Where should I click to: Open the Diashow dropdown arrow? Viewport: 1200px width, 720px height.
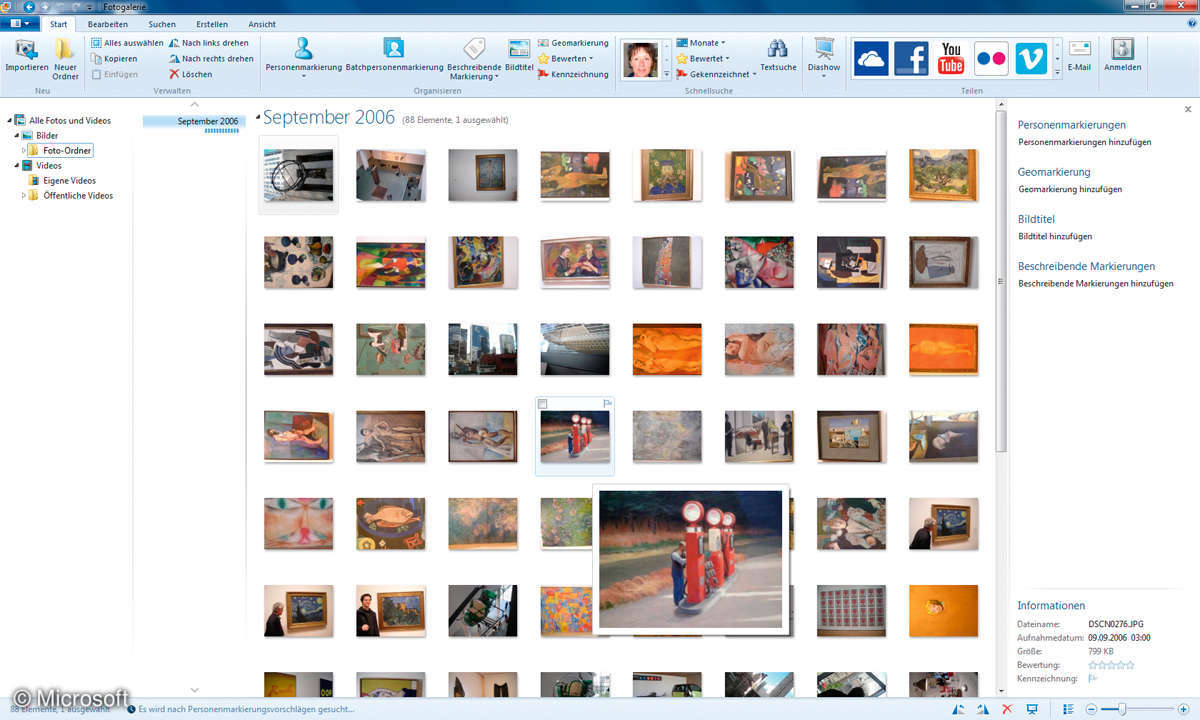click(x=824, y=76)
